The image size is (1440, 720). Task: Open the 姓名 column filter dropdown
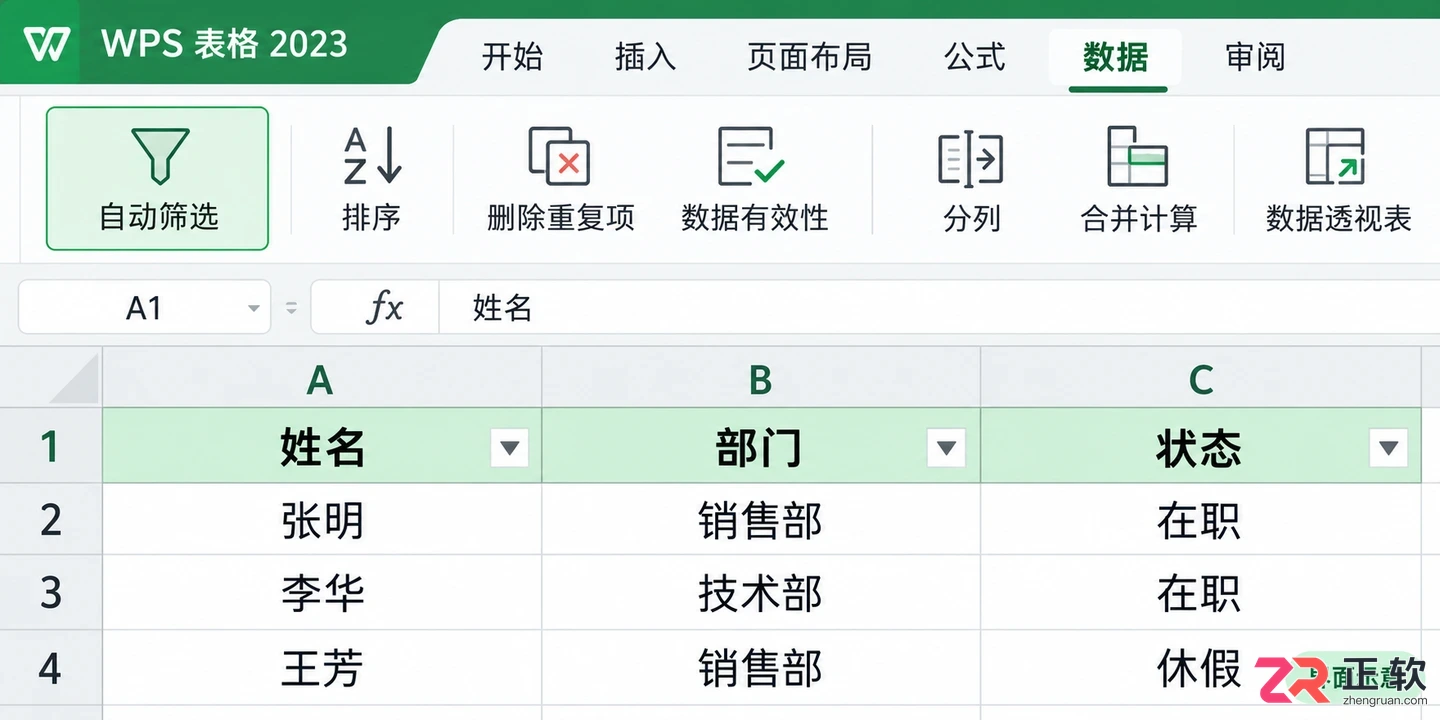click(x=509, y=447)
